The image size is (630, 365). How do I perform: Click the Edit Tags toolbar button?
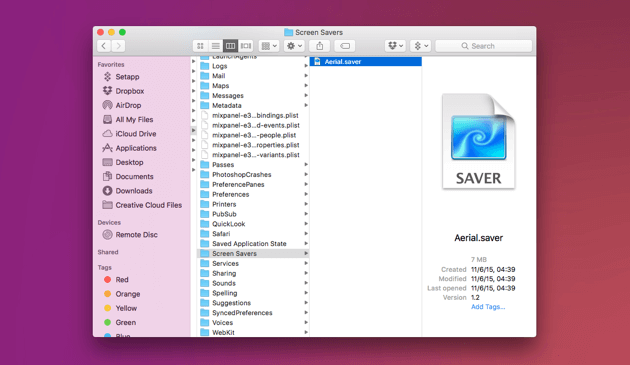tap(345, 46)
